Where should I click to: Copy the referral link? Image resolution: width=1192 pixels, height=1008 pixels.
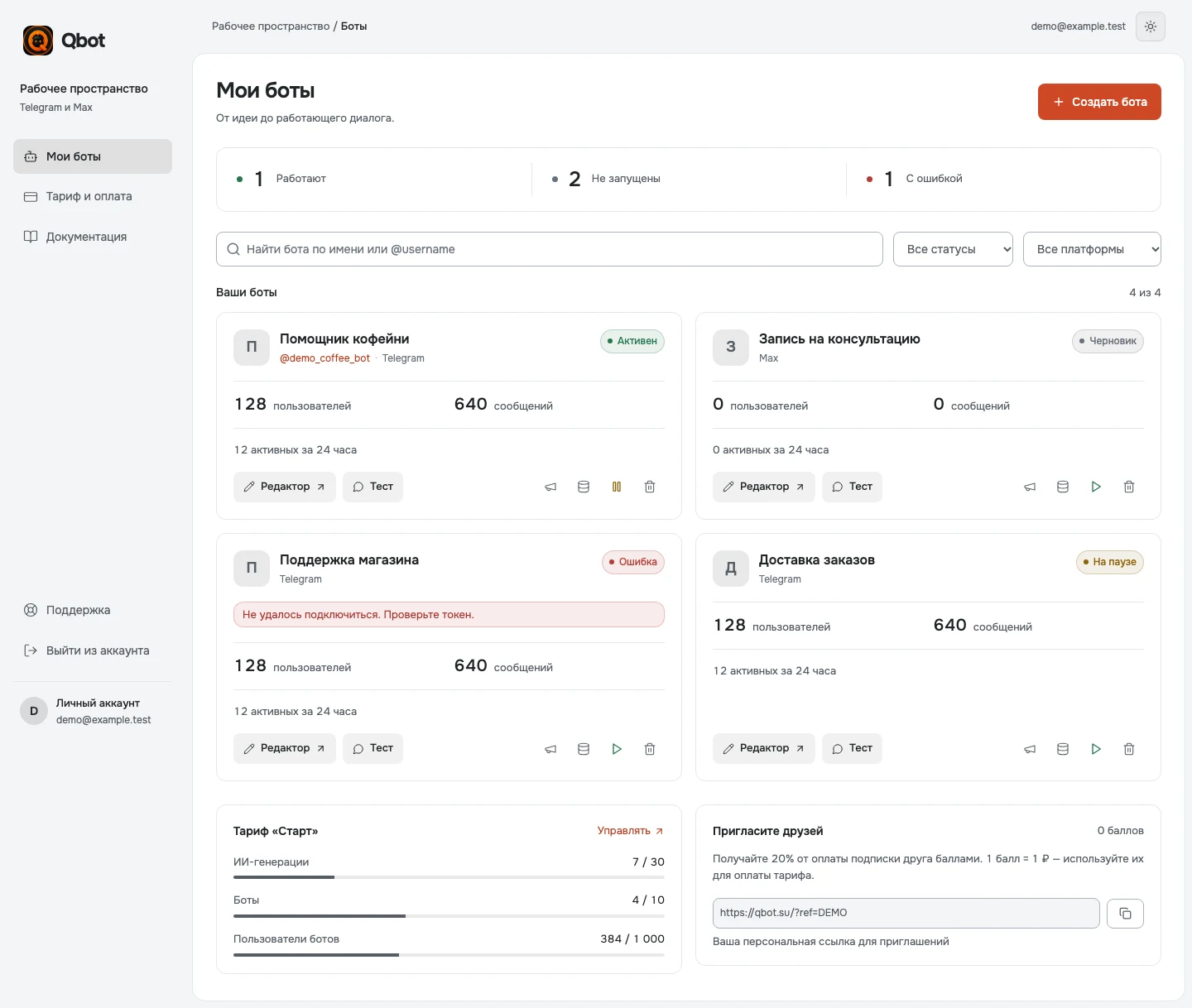[x=1126, y=914]
